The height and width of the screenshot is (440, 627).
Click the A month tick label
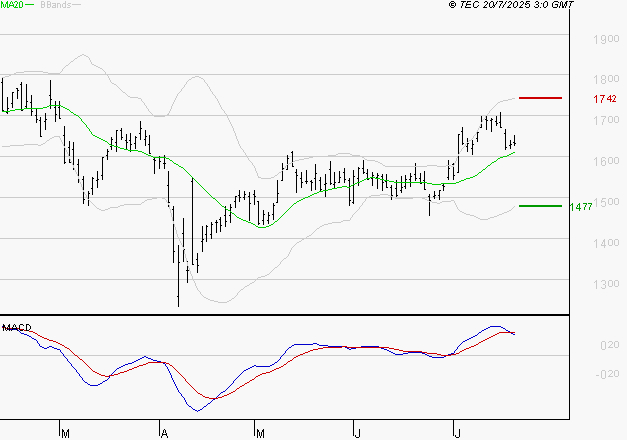164,433
